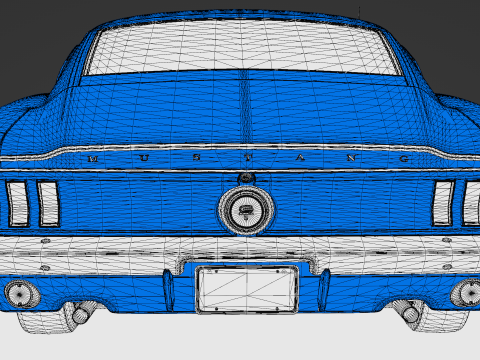480x360 pixels.
Task: Pick the letter G on the trunk
Action: click(x=404, y=159)
